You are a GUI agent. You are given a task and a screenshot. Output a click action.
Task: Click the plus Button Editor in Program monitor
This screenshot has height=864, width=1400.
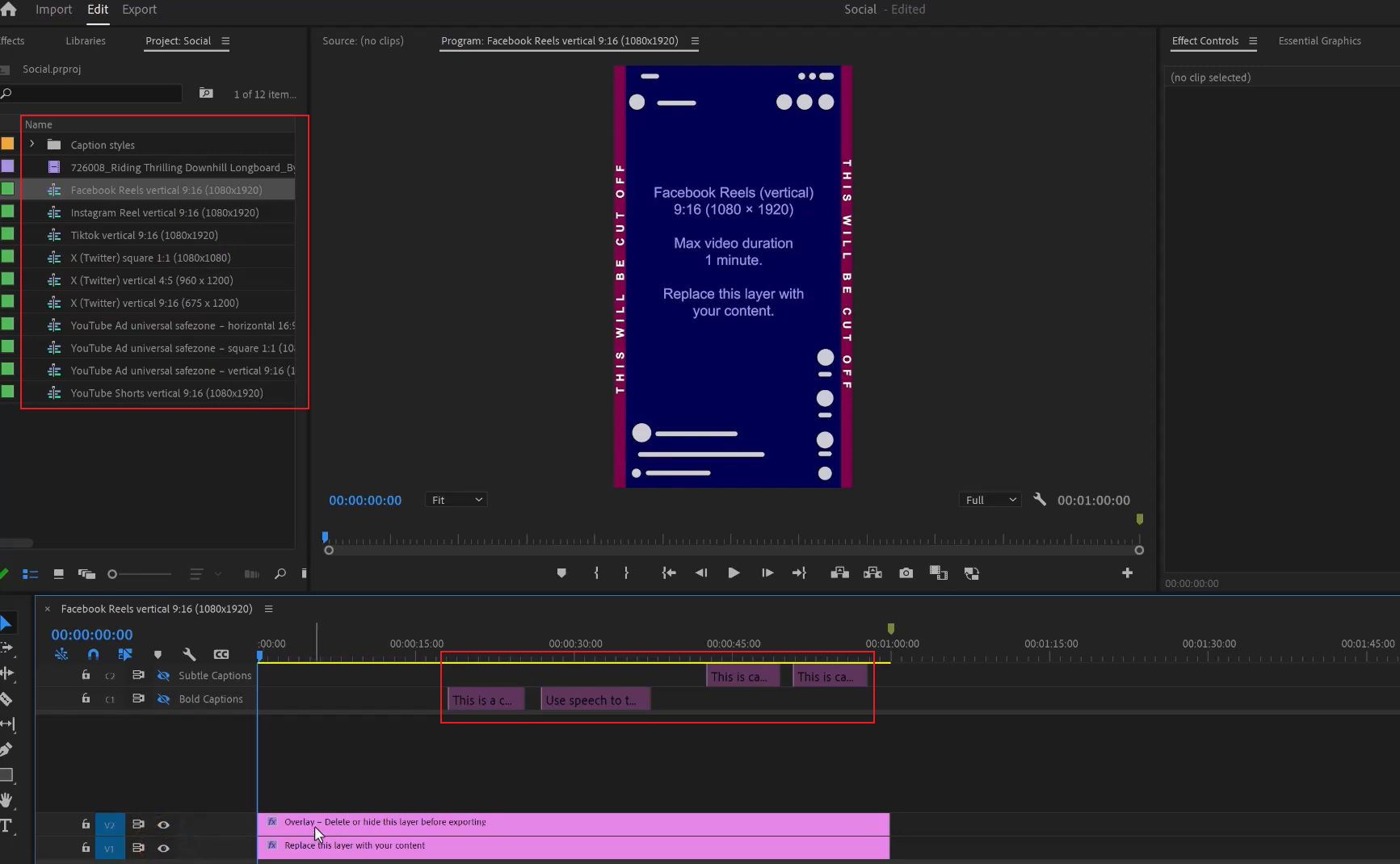pyautogui.click(x=1126, y=573)
